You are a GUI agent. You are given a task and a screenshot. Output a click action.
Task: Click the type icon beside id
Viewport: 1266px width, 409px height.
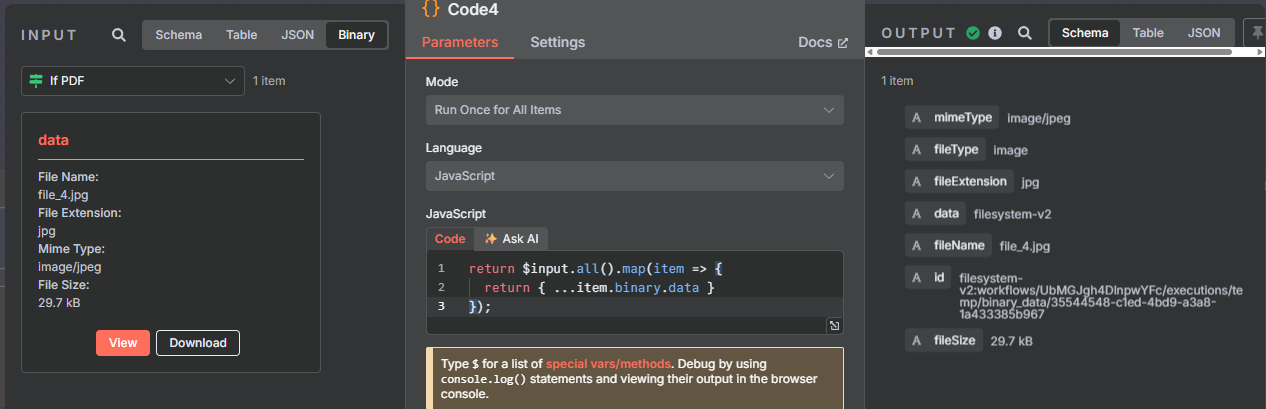point(917,277)
